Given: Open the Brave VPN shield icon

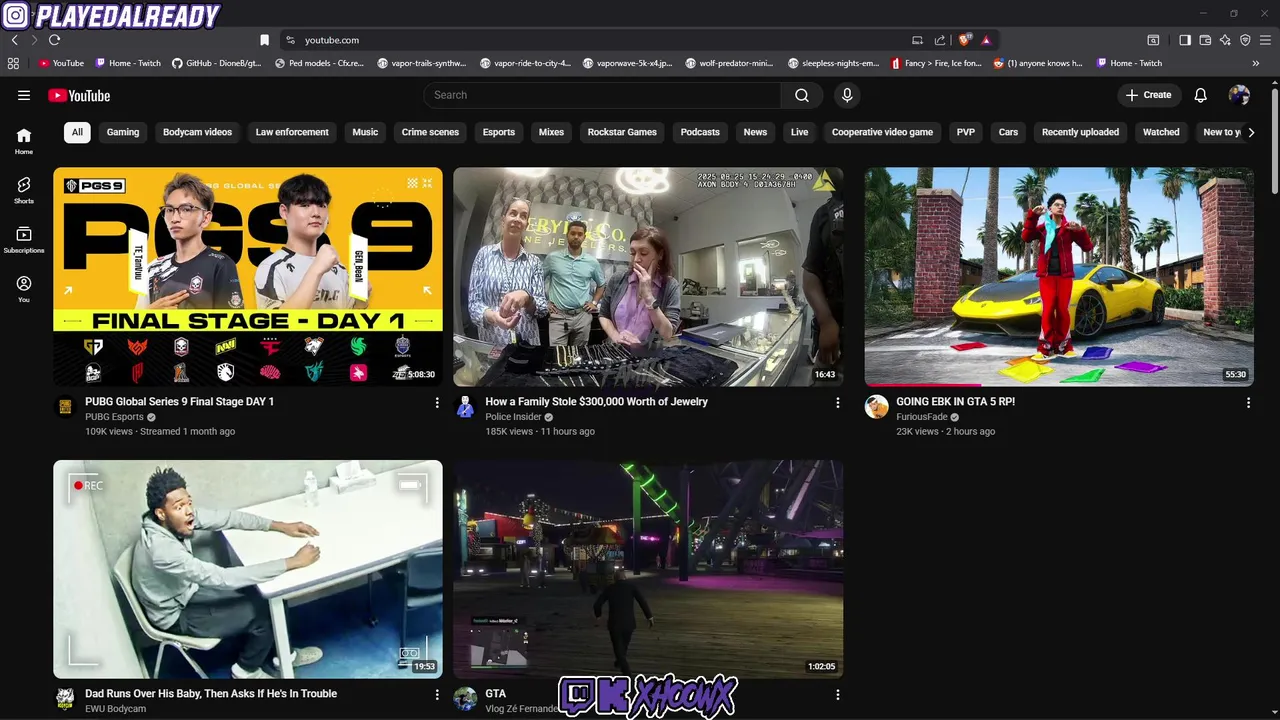Looking at the screenshot, I should tap(1245, 40).
